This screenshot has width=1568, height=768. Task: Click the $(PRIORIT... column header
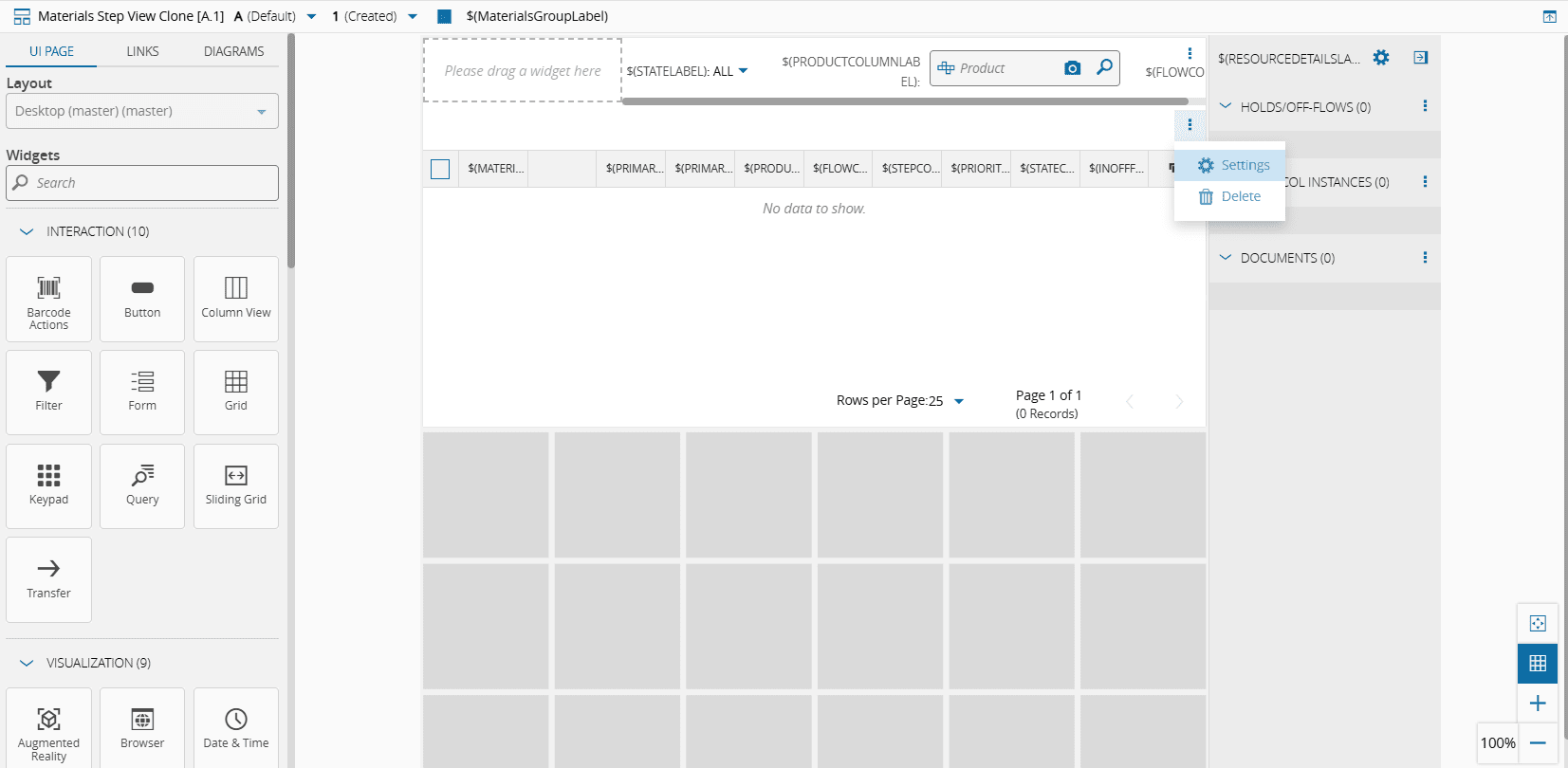976,169
